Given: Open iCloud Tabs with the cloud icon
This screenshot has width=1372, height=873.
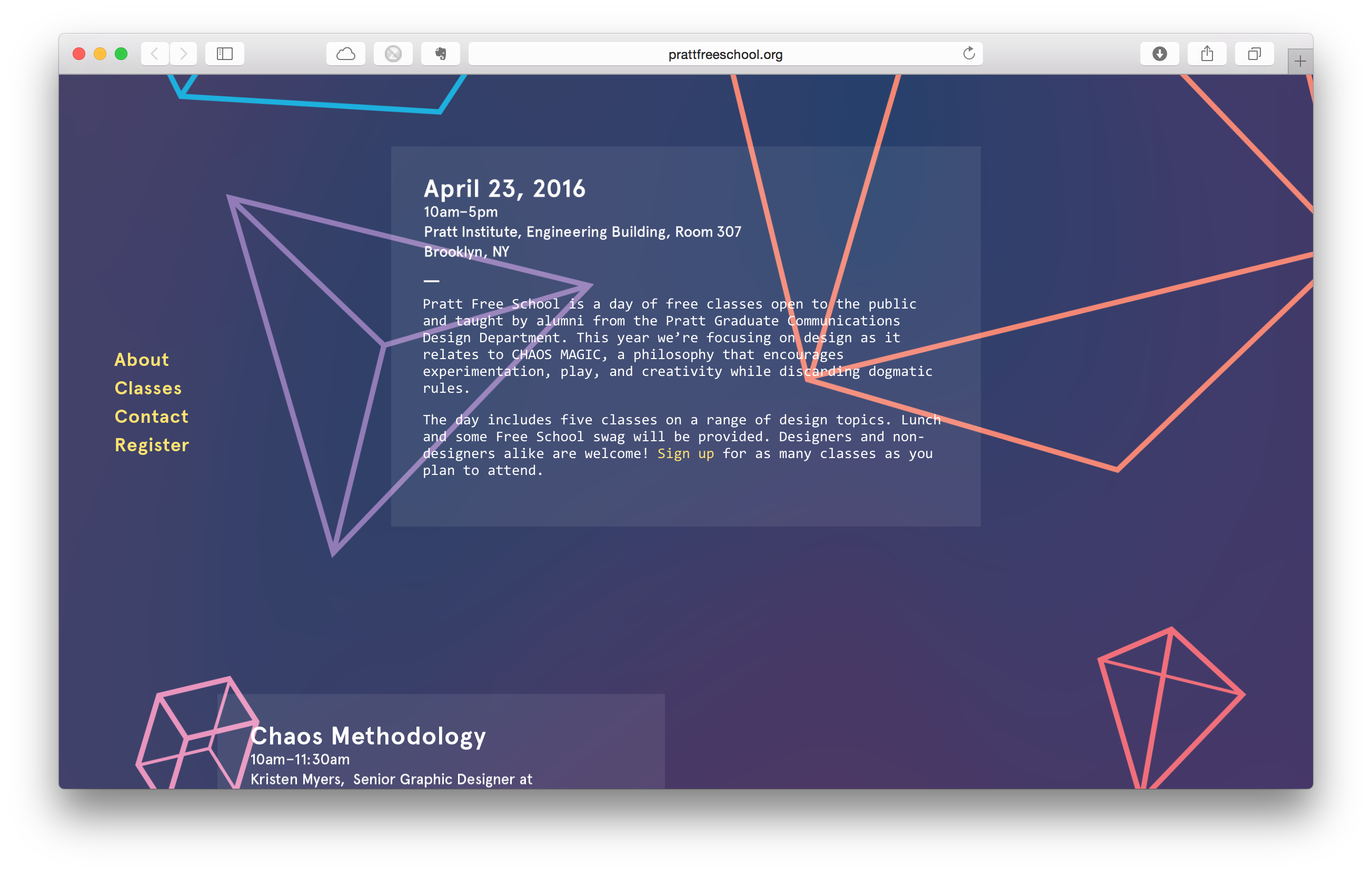Looking at the screenshot, I should tap(346, 54).
